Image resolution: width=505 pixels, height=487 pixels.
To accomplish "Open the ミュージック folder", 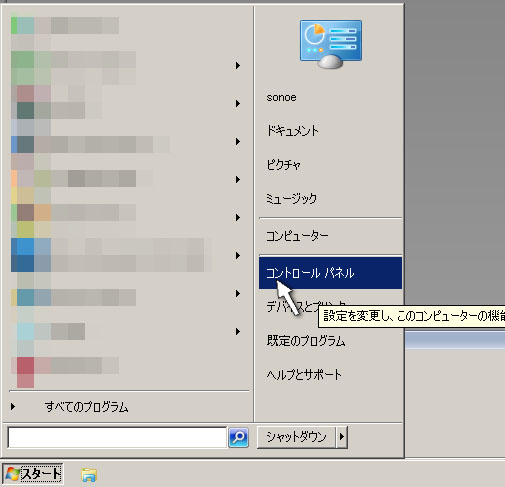I will click(x=291, y=199).
